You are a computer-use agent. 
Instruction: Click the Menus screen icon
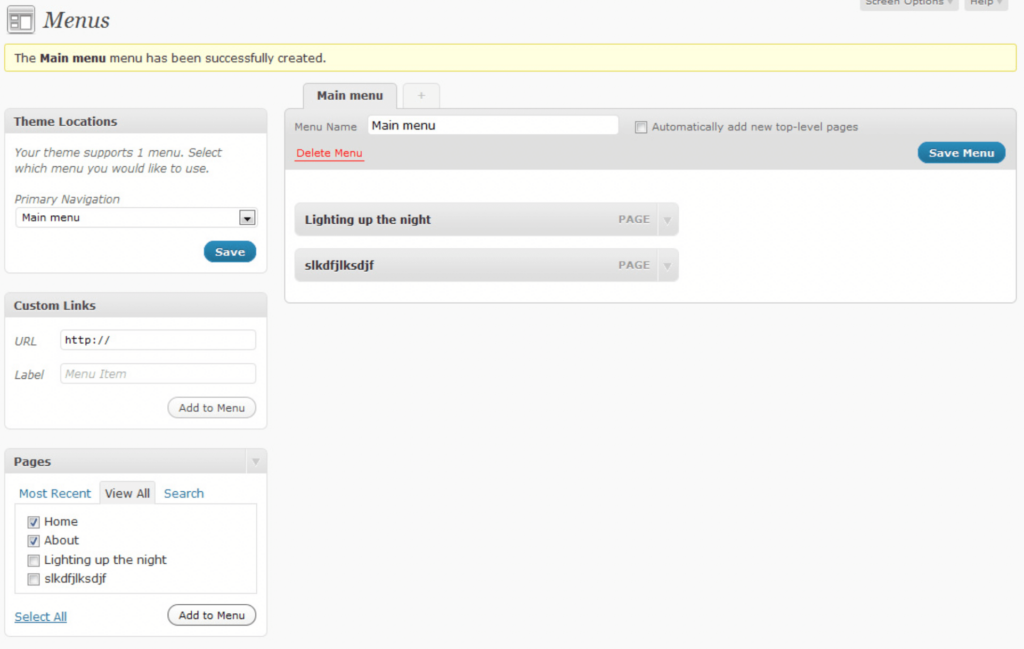pyautogui.click(x=21, y=19)
